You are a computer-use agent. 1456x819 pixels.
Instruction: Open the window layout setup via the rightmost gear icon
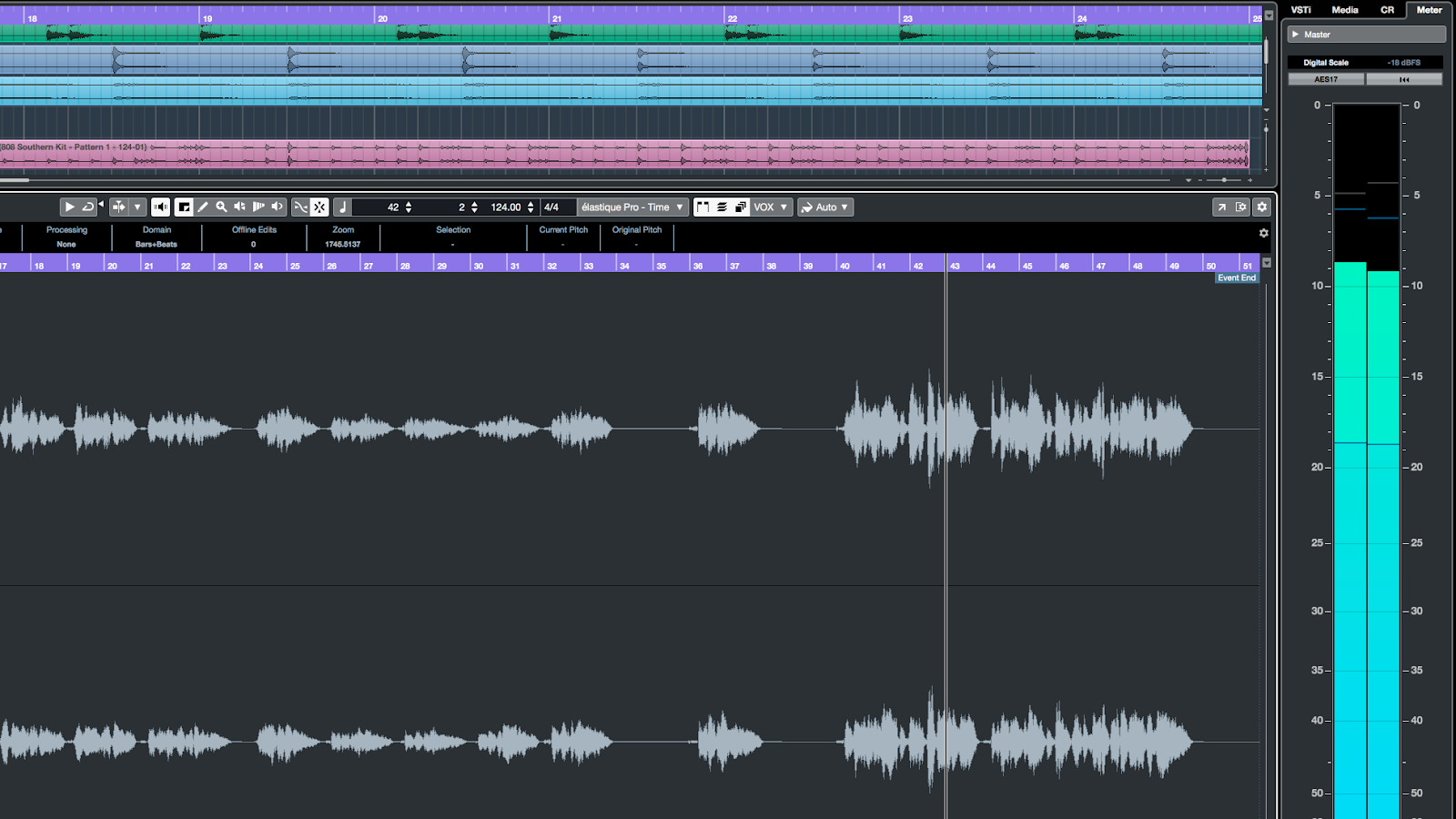point(1262,207)
